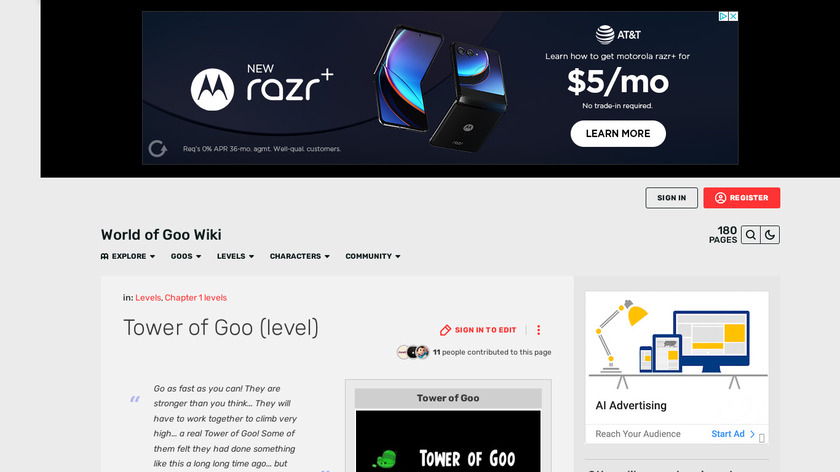Open the Community navigation menu
Image resolution: width=840 pixels, height=472 pixels.
[373, 256]
